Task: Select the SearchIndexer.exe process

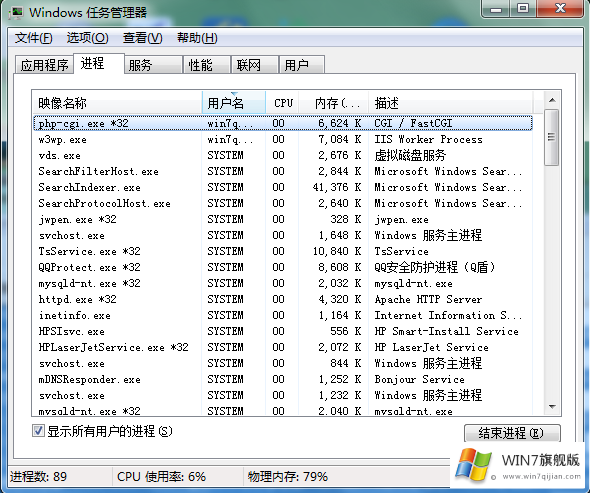Action: [283, 187]
